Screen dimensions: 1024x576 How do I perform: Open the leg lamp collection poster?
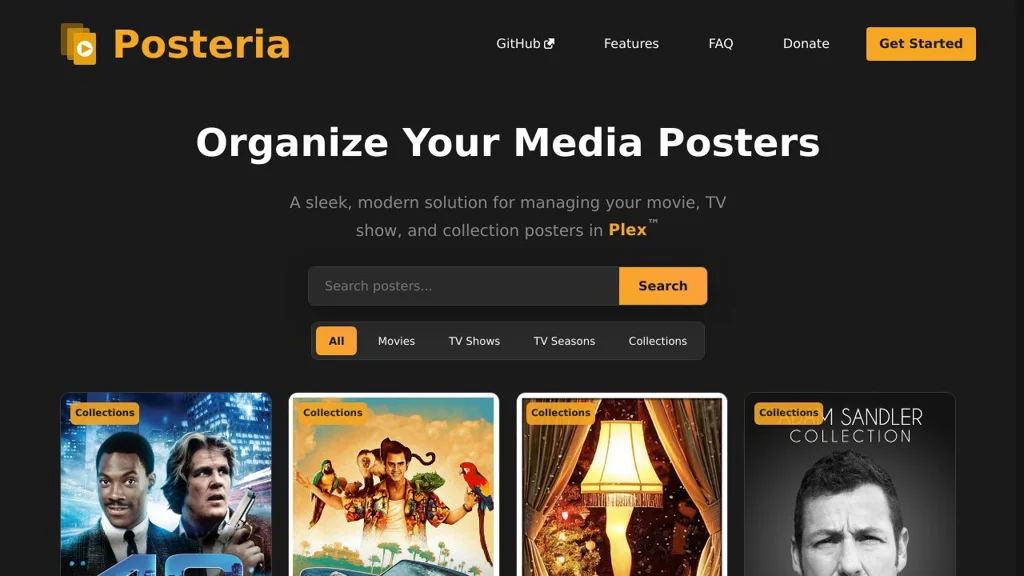622,484
